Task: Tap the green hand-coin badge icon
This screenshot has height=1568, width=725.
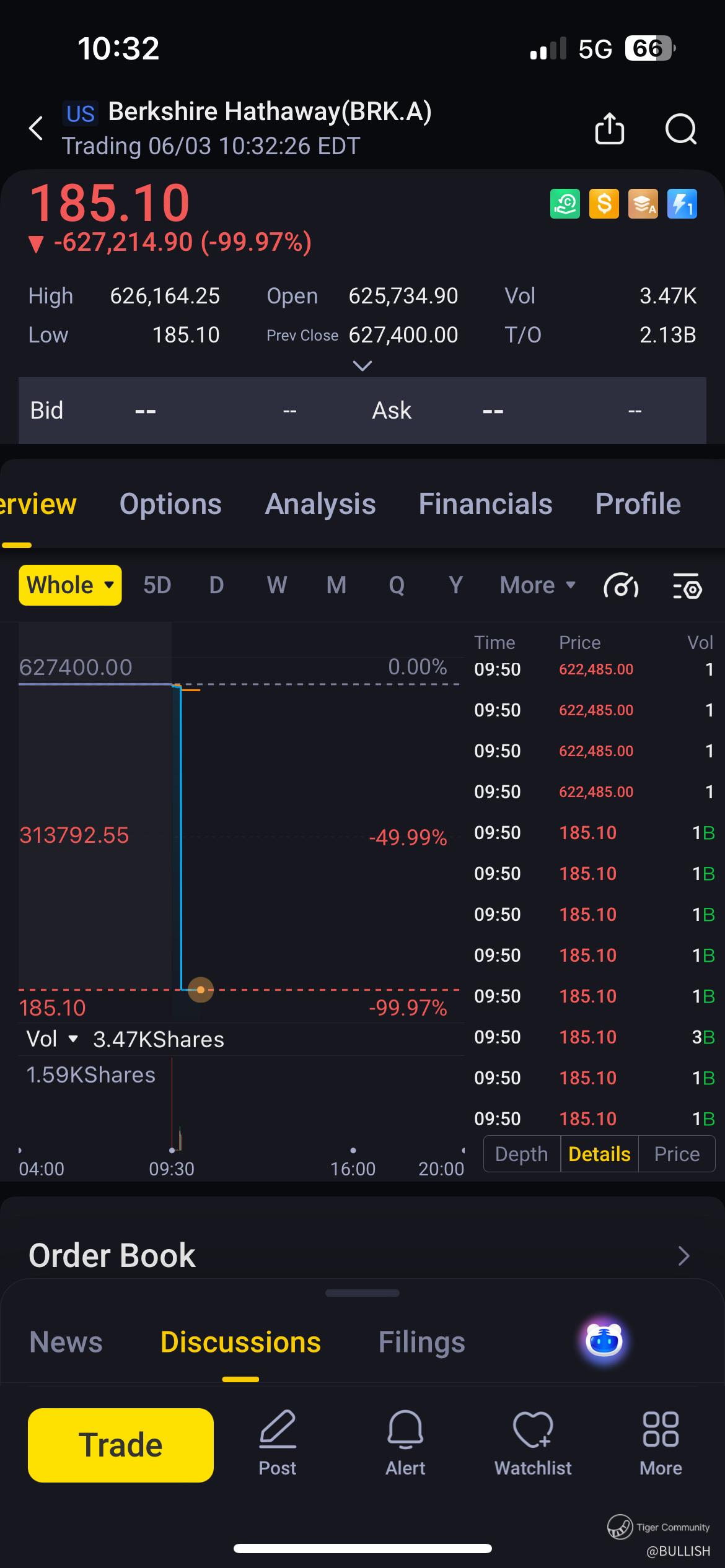Action: click(x=565, y=204)
